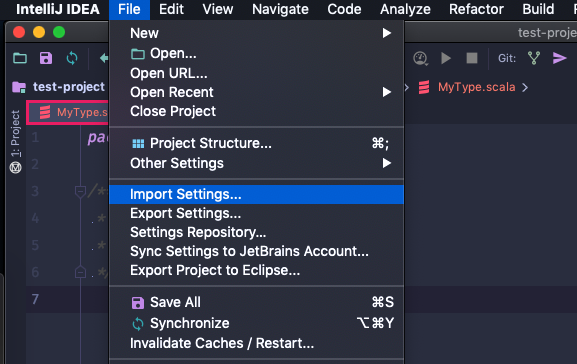
Task: Open the IntelliJ IDEA application menu
Action: [x=58, y=9]
